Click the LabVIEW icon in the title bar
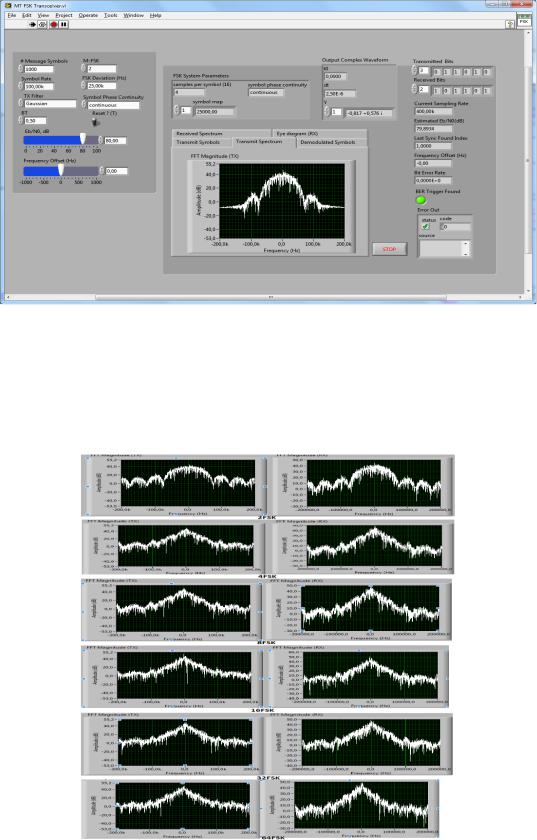The height and width of the screenshot is (840, 537). 8,5
